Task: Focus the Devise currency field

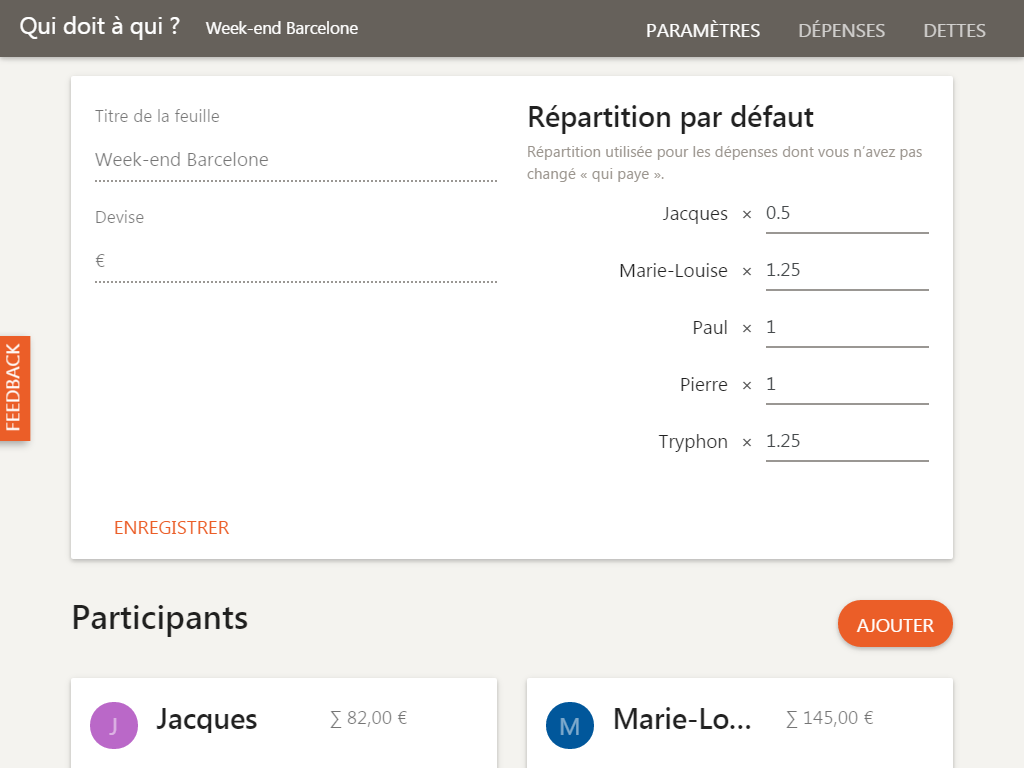Action: (x=296, y=261)
